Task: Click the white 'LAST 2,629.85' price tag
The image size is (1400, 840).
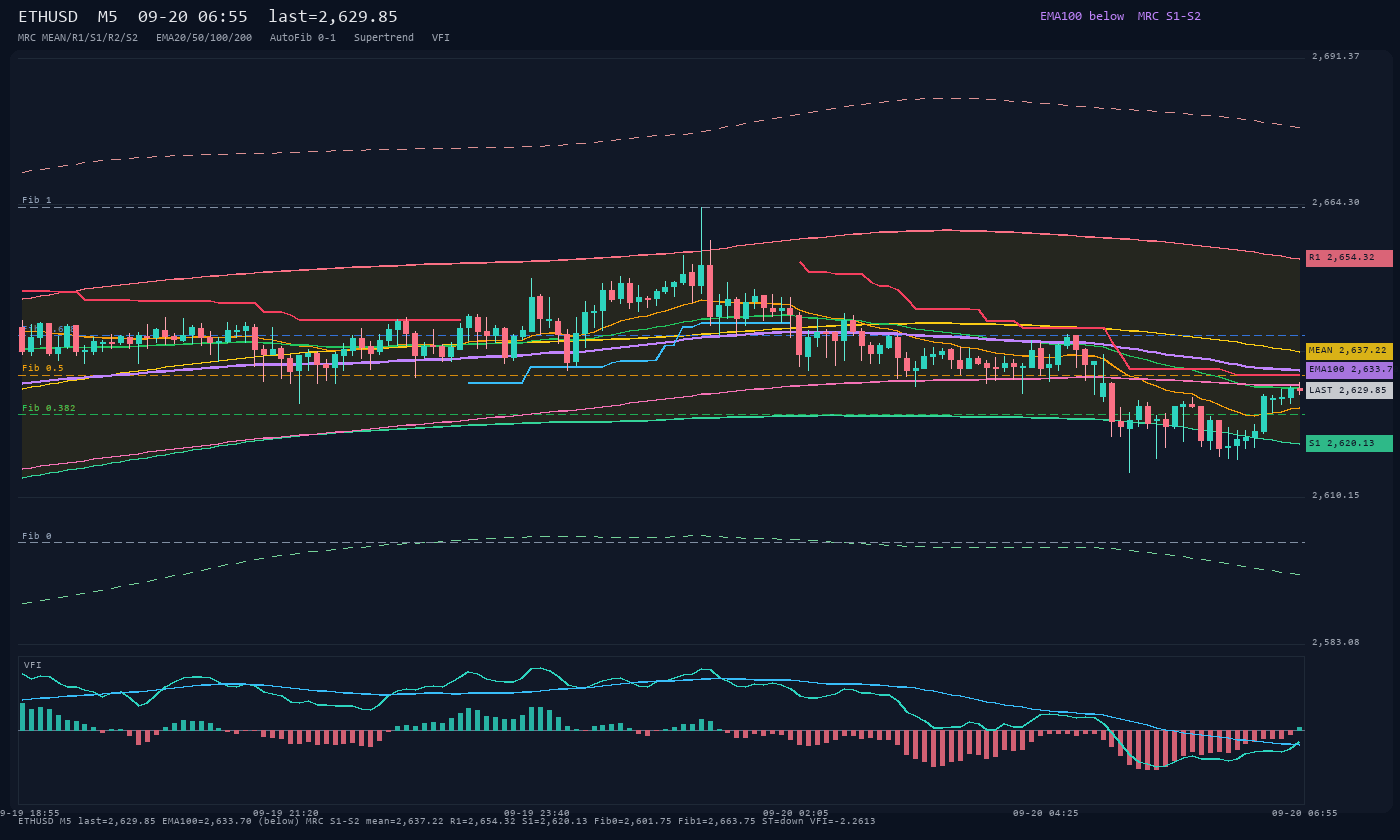Action: tap(1349, 391)
